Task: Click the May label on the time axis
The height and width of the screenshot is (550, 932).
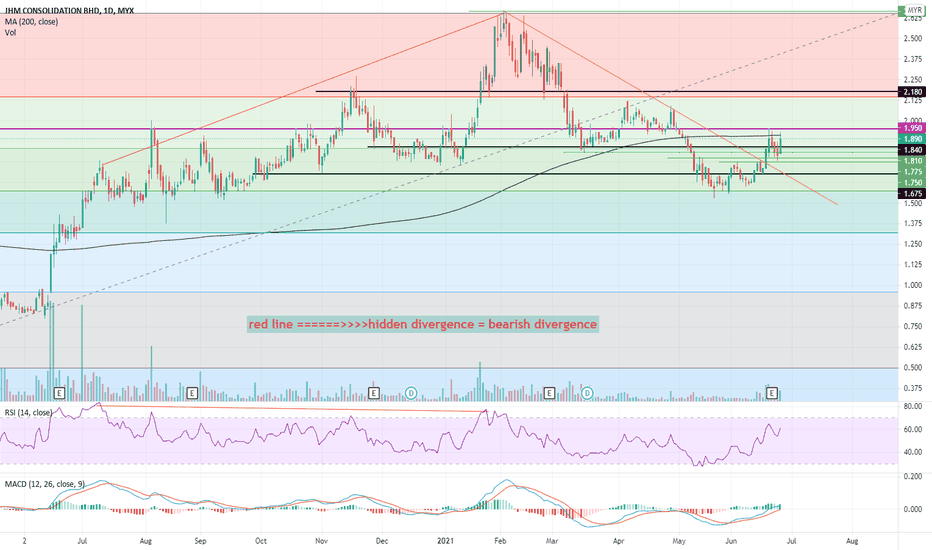Action: (679, 540)
